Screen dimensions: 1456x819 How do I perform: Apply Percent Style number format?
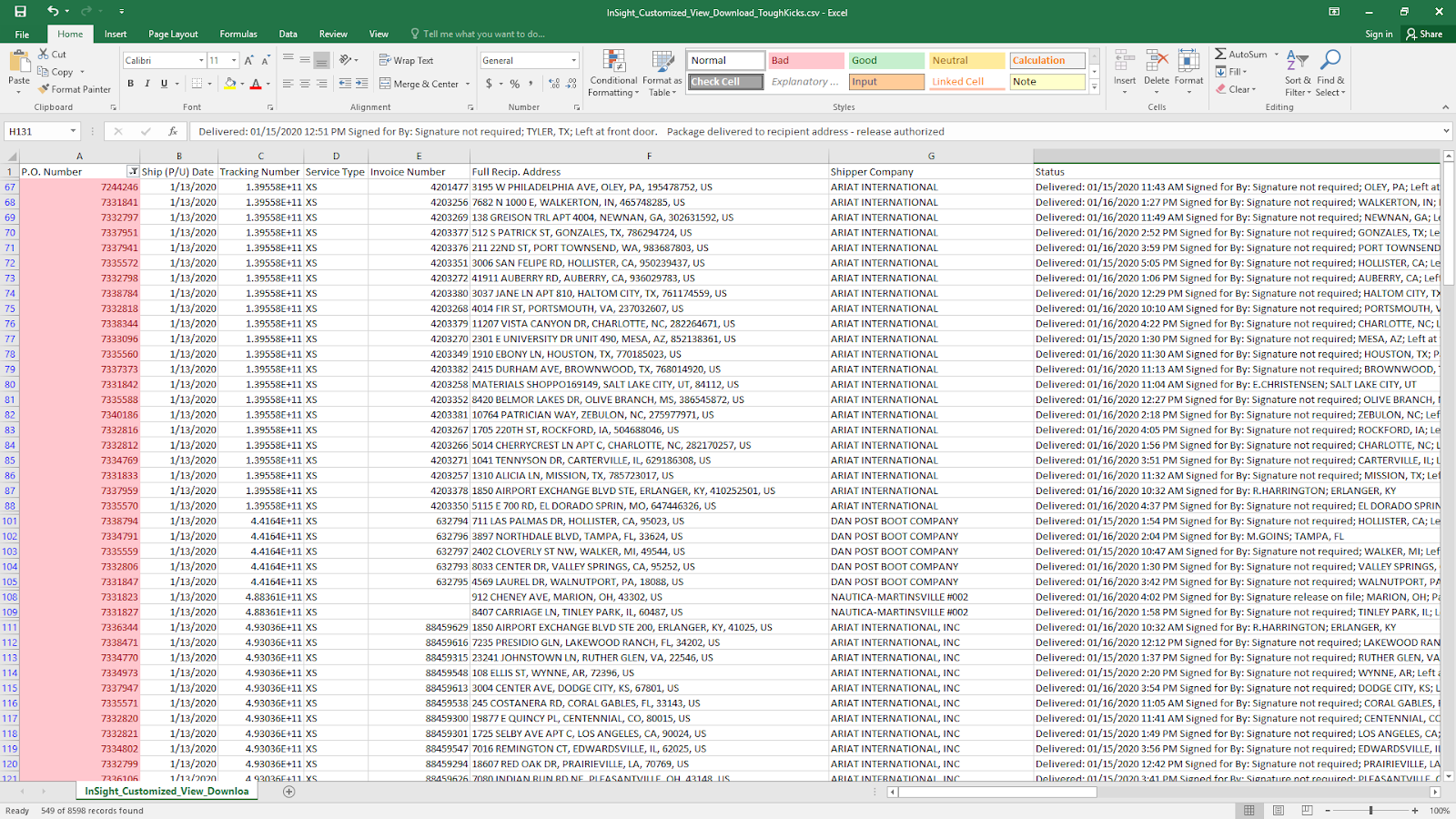click(515, 84)
